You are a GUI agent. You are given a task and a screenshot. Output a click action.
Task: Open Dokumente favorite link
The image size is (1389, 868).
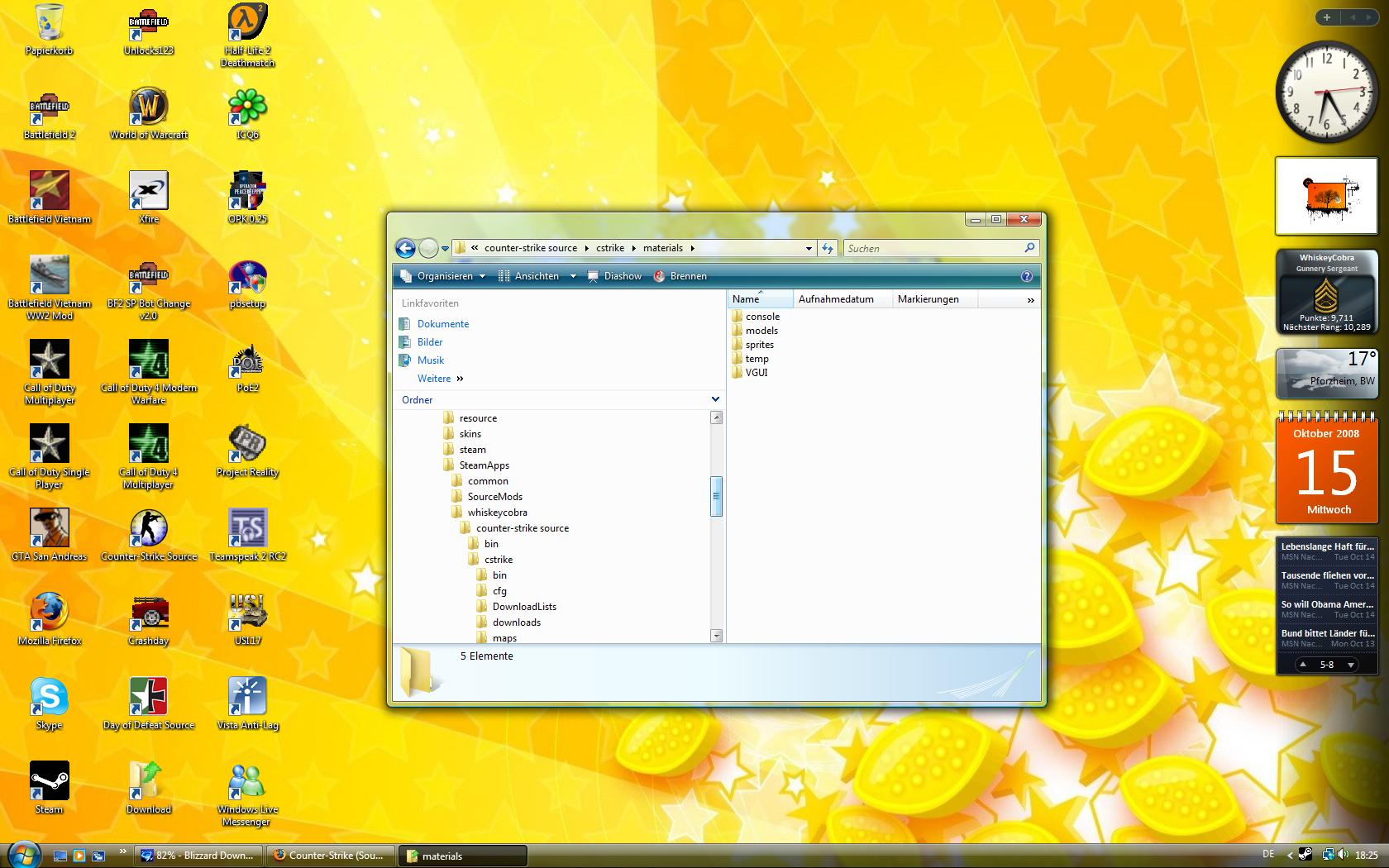(x=443, y=324)
